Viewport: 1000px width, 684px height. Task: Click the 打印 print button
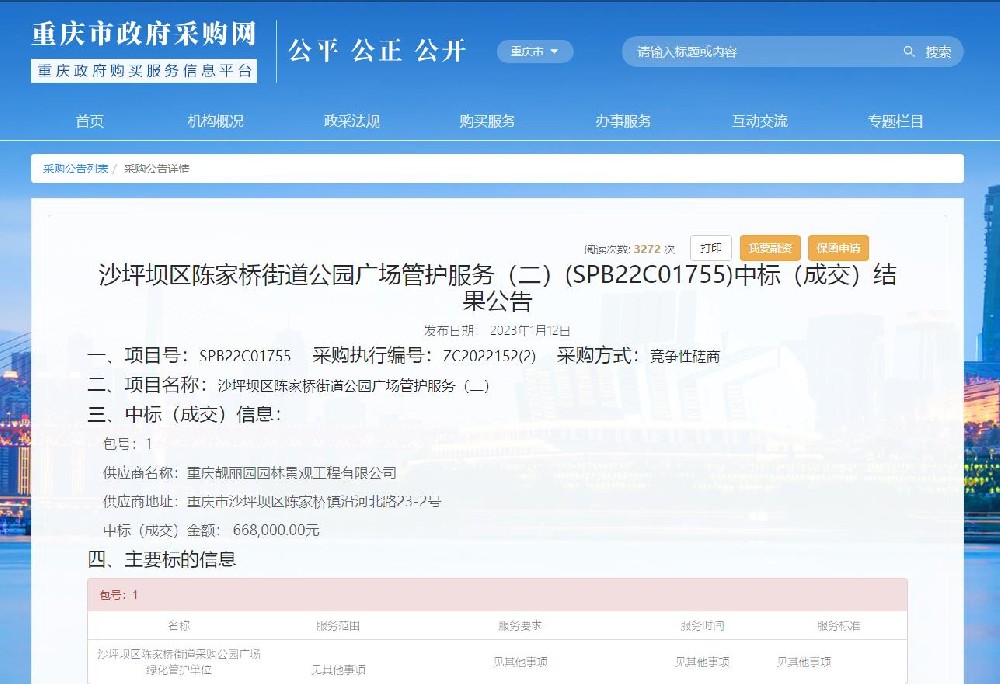coord(710,248)
